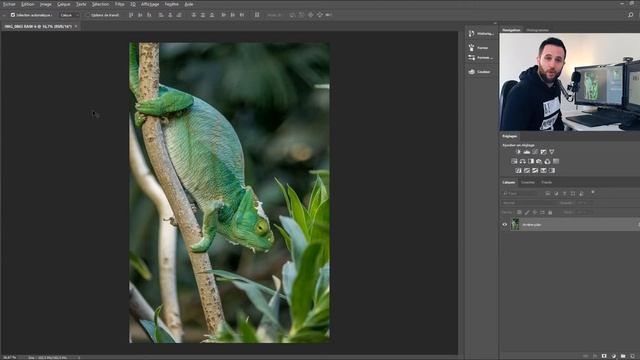
Task: Add a Hue/Saturation adjustment layer
Action: tap(514, 161)
